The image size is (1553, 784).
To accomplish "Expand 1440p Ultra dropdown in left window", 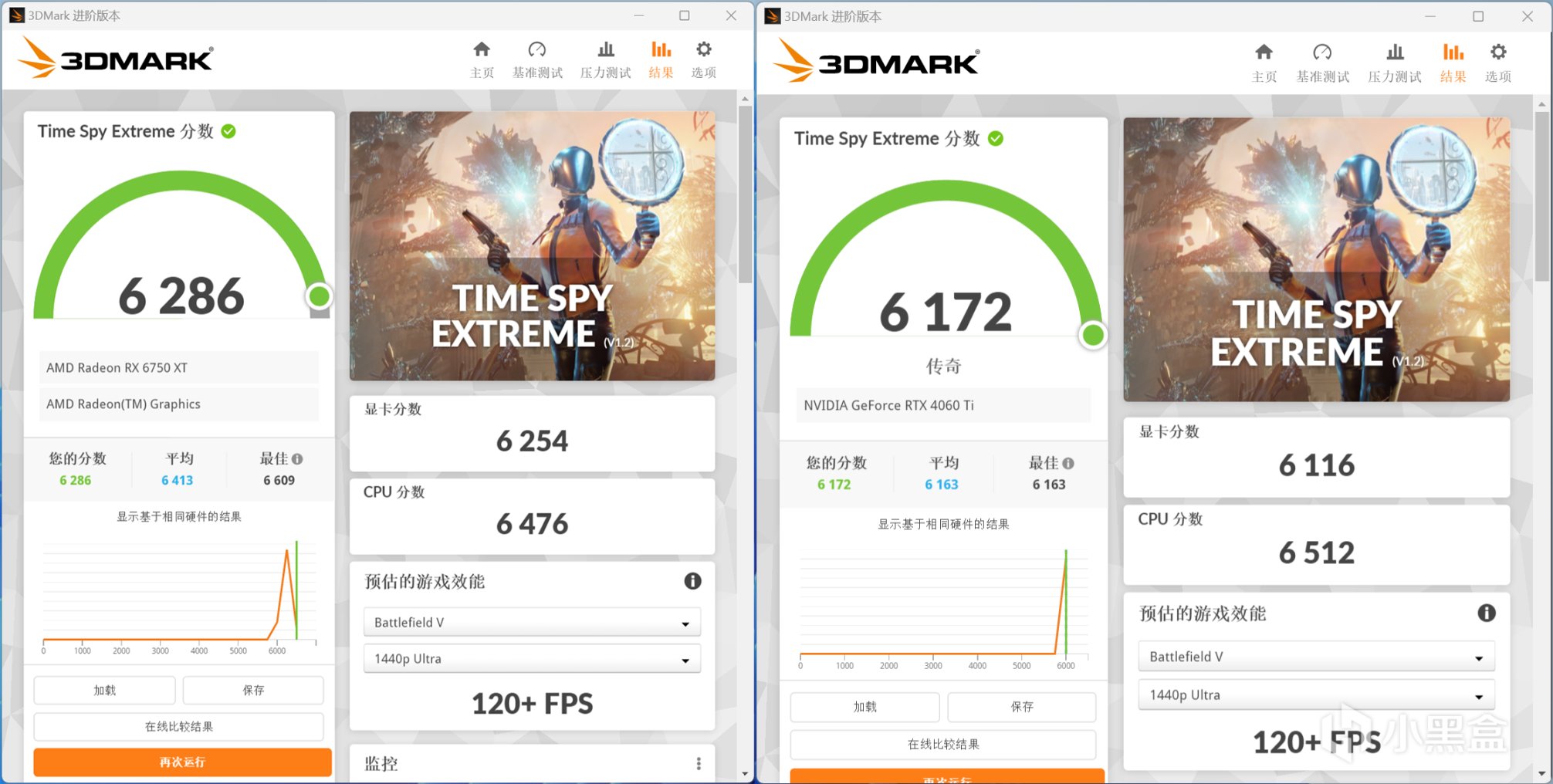I will 532,659.
